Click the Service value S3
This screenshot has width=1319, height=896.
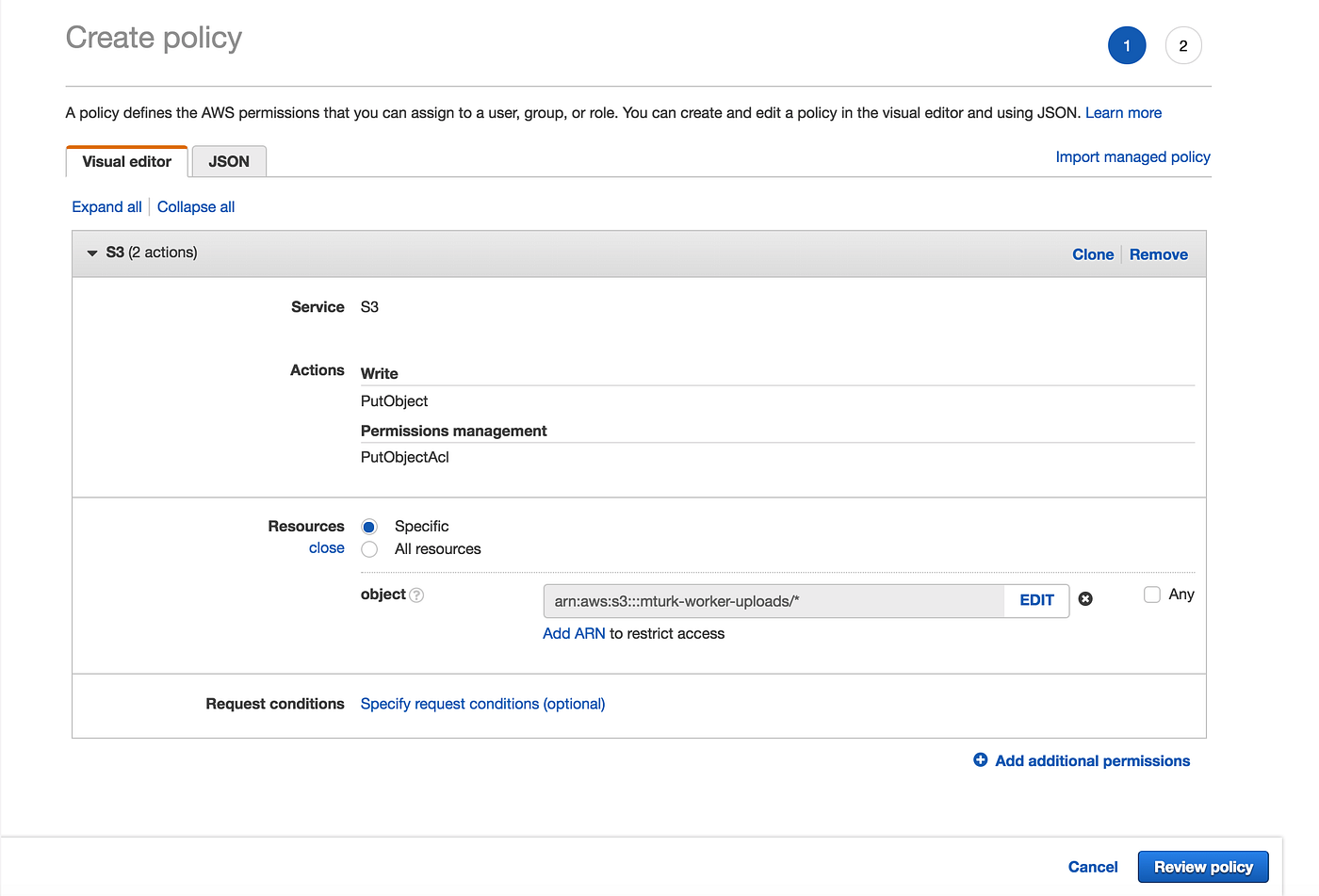369,307
